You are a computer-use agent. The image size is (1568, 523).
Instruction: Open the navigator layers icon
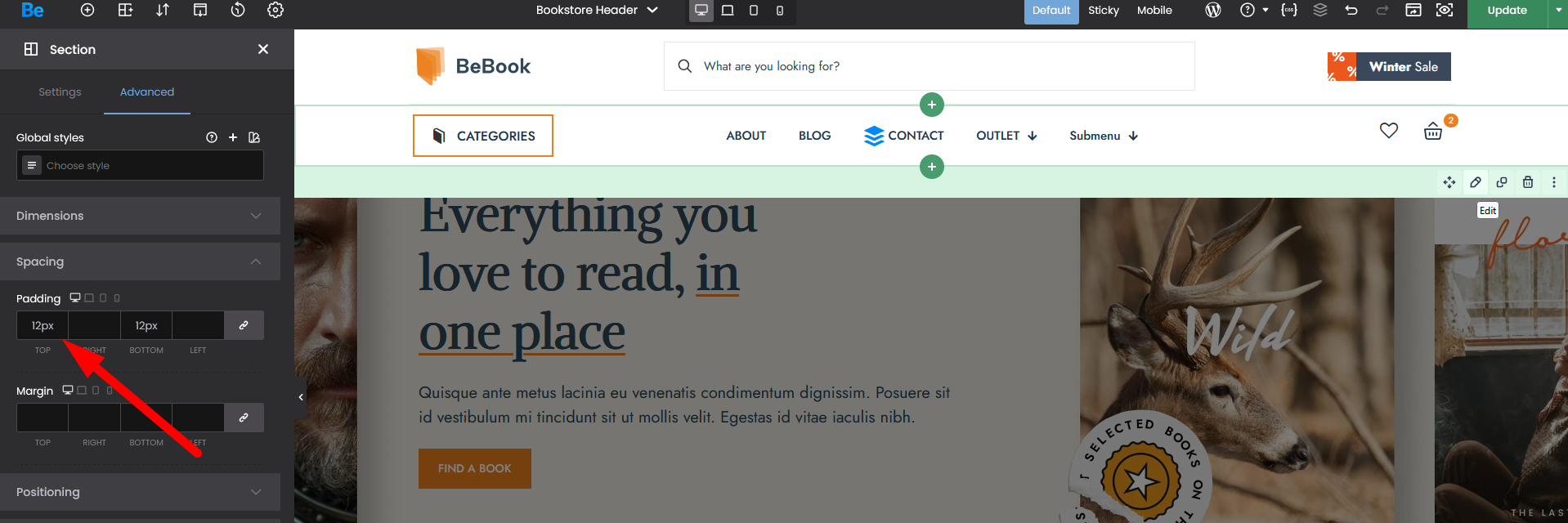pyautogui.click(x=1320, y=10)
